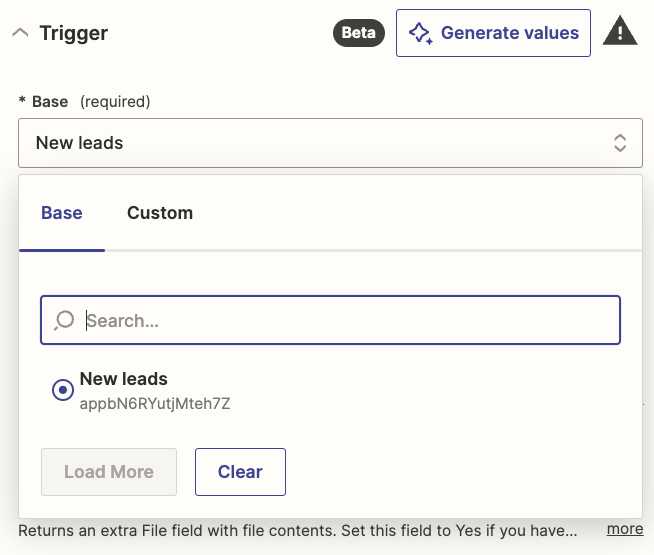Click the sparkle icon in Generate values
The height and width of the screenshot is (555, 654).
pyautogui.click(x=421, y=34)
